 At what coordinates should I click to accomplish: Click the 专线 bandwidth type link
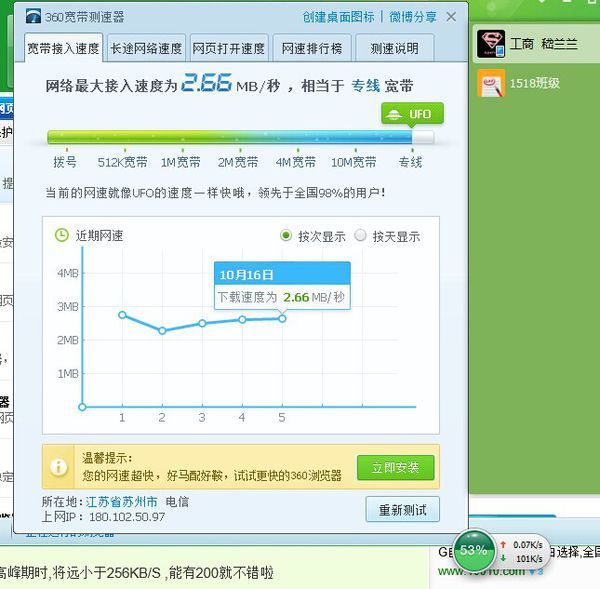(x=365, y=86)
